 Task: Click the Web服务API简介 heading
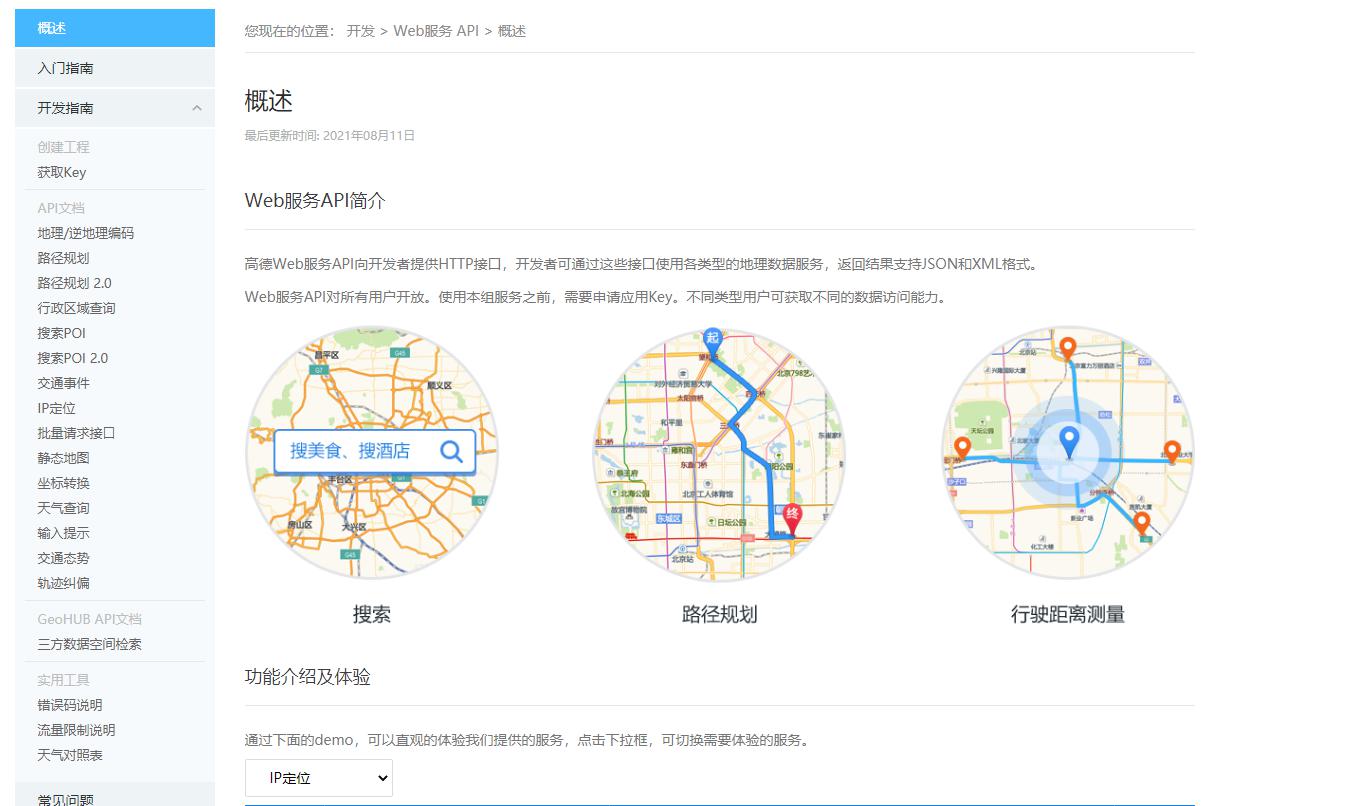click(x=315, y=200)
